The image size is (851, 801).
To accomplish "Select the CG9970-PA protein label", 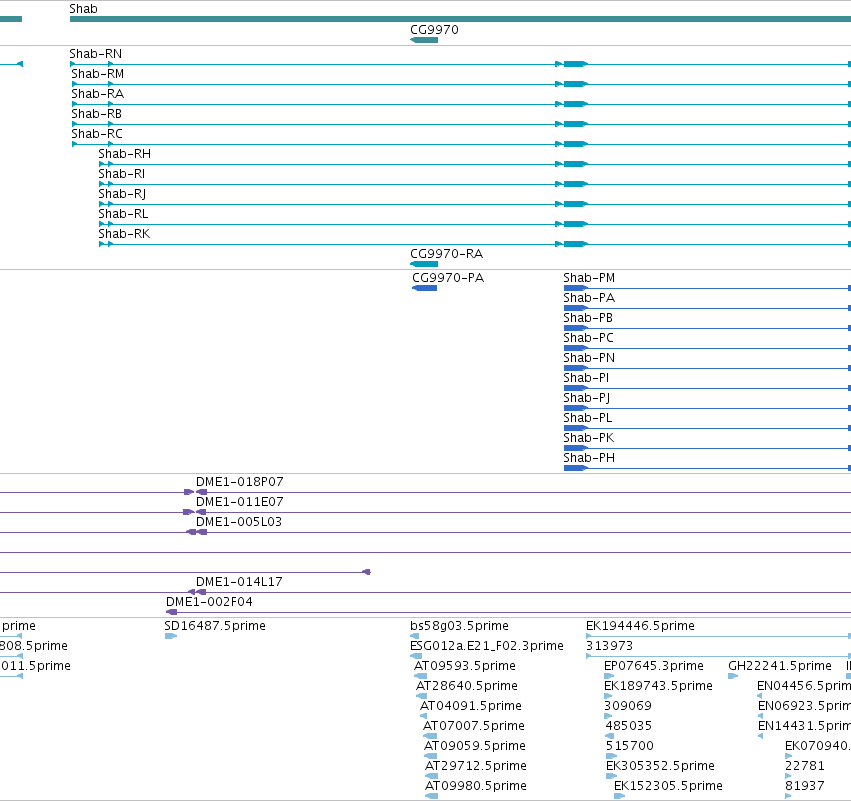I will coord(448,278).
